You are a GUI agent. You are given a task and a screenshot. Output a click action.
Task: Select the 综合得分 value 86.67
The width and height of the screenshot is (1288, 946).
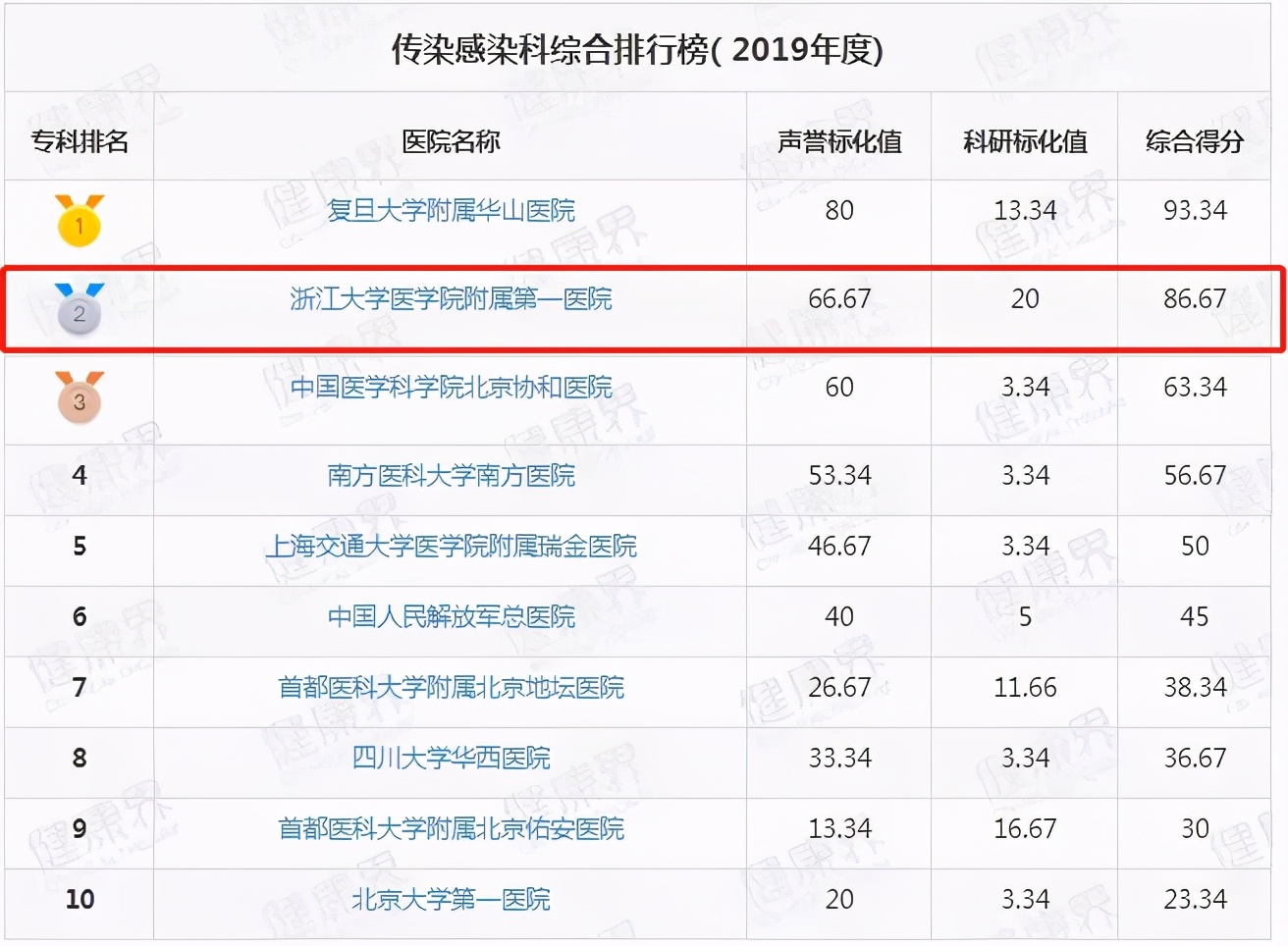(1195, 298)
